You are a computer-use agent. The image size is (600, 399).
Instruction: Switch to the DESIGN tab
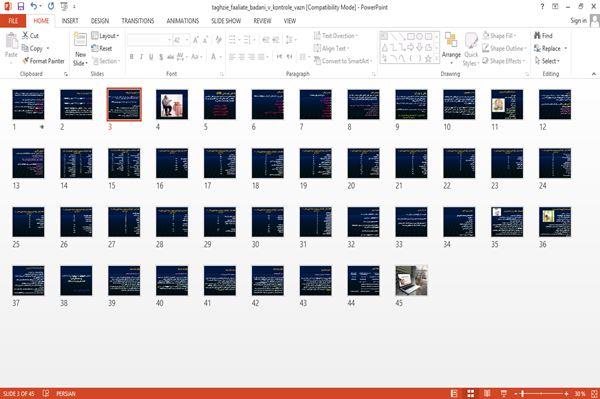click(100, 21)
